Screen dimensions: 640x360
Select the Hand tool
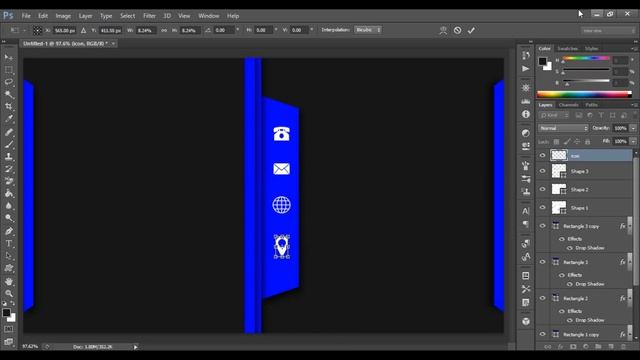pyautogui.click(x=9, y=282)
